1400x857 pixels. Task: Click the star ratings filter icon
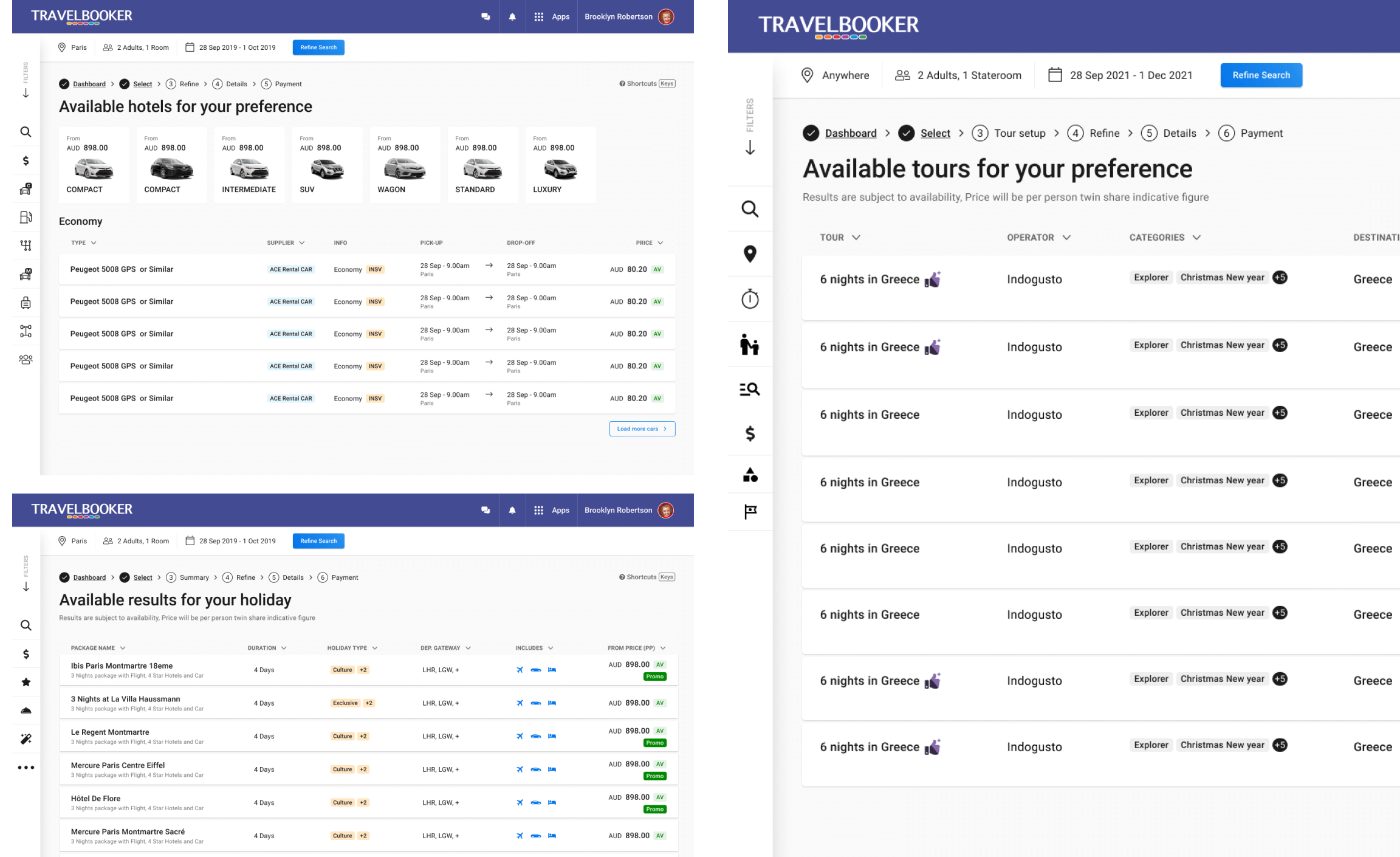(x=26, y=682)
